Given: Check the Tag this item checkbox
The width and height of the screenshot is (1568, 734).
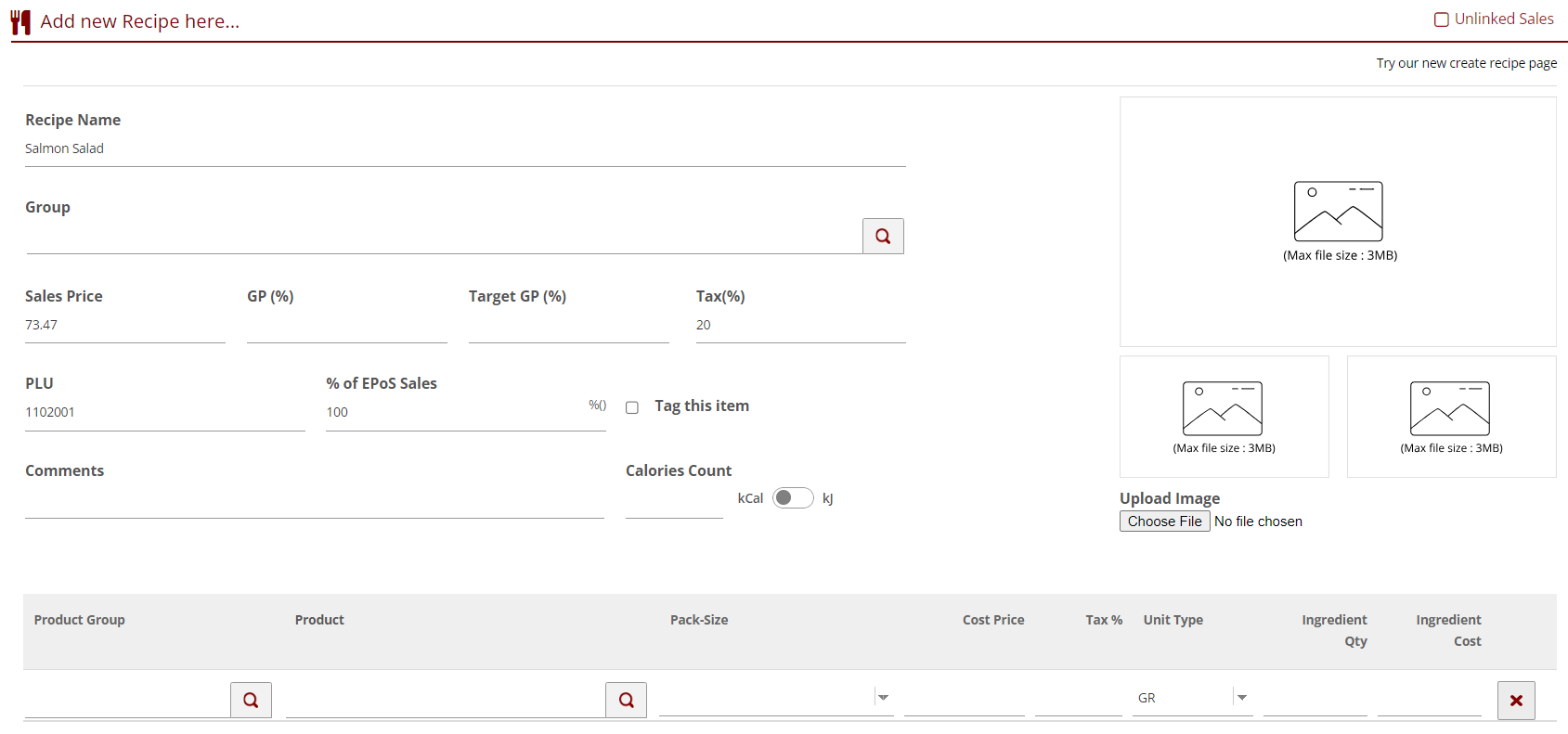Looking at the screenshot, I should 632,407.
